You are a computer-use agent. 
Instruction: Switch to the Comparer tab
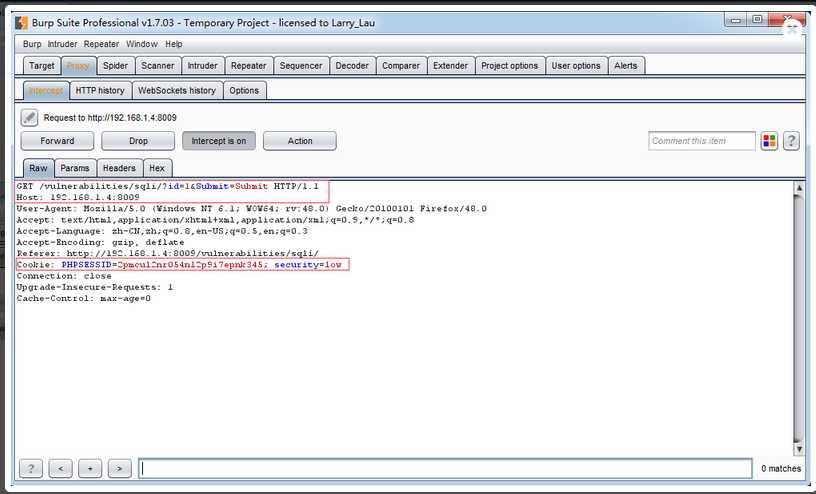401,66
